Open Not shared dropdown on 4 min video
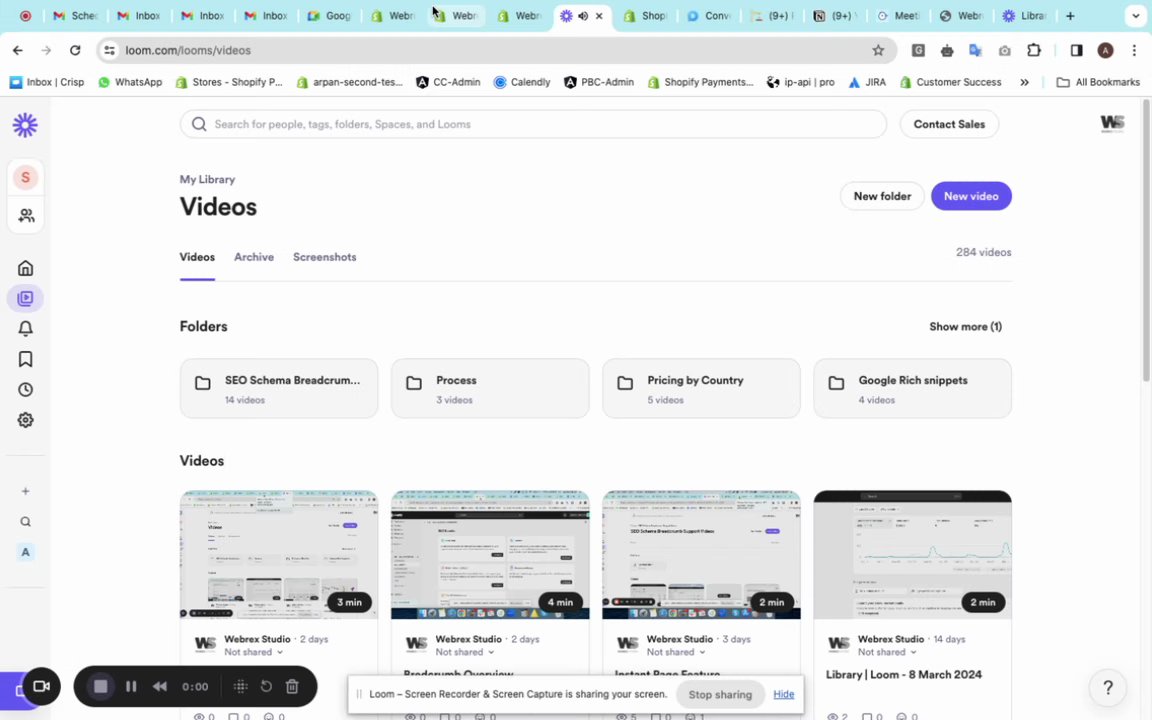The image size is (1152, 720). click(464, 652)
